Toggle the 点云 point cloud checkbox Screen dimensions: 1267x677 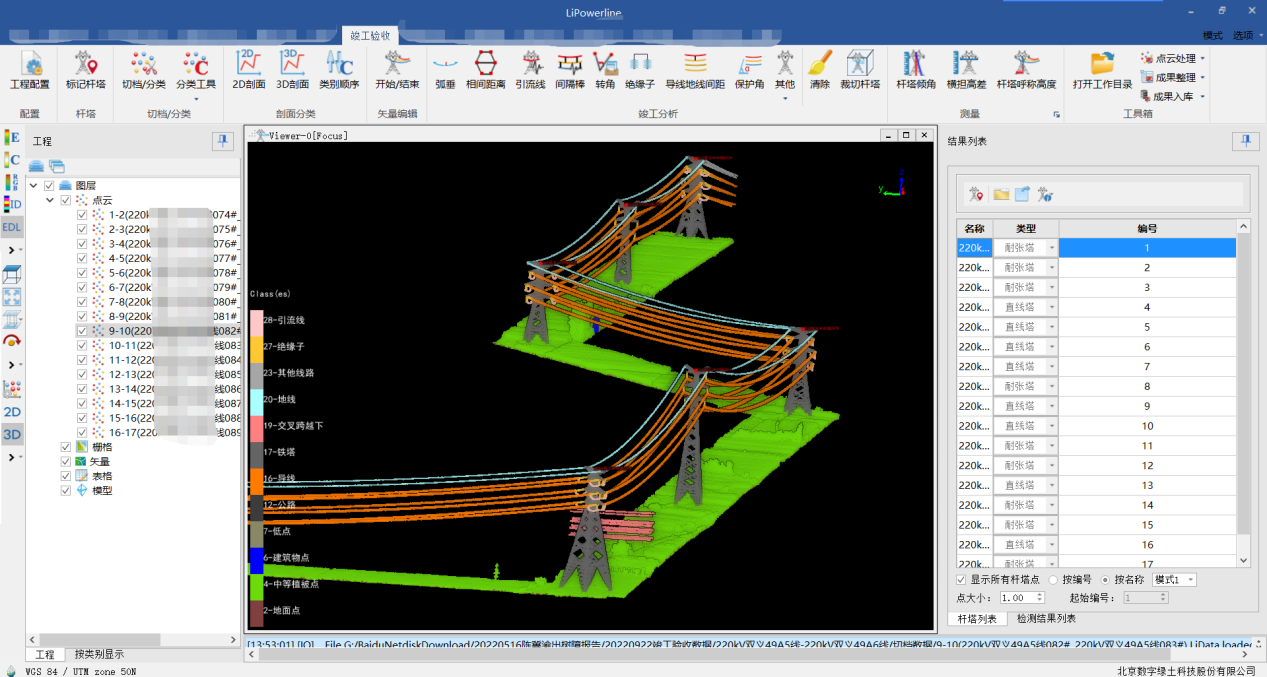coord(66,200)
